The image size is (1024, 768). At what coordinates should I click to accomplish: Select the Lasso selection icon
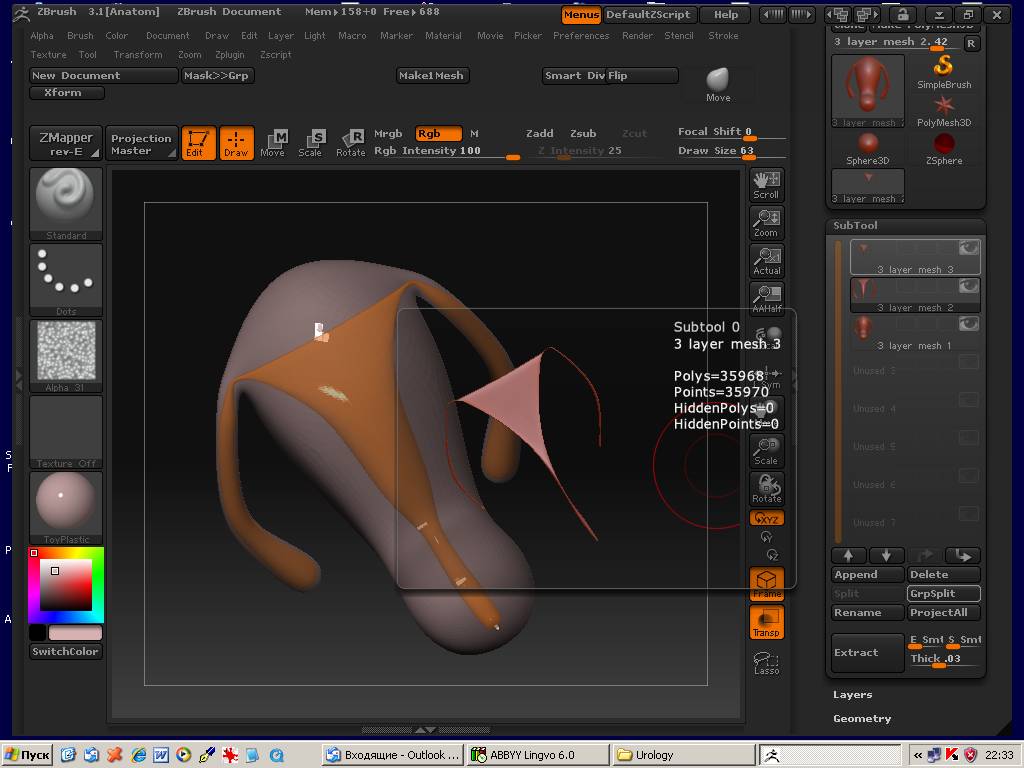[766, 663]
